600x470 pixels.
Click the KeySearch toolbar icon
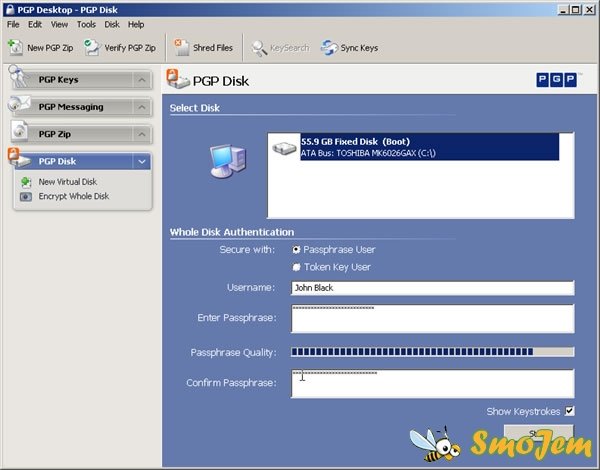[x=259, y=47]
